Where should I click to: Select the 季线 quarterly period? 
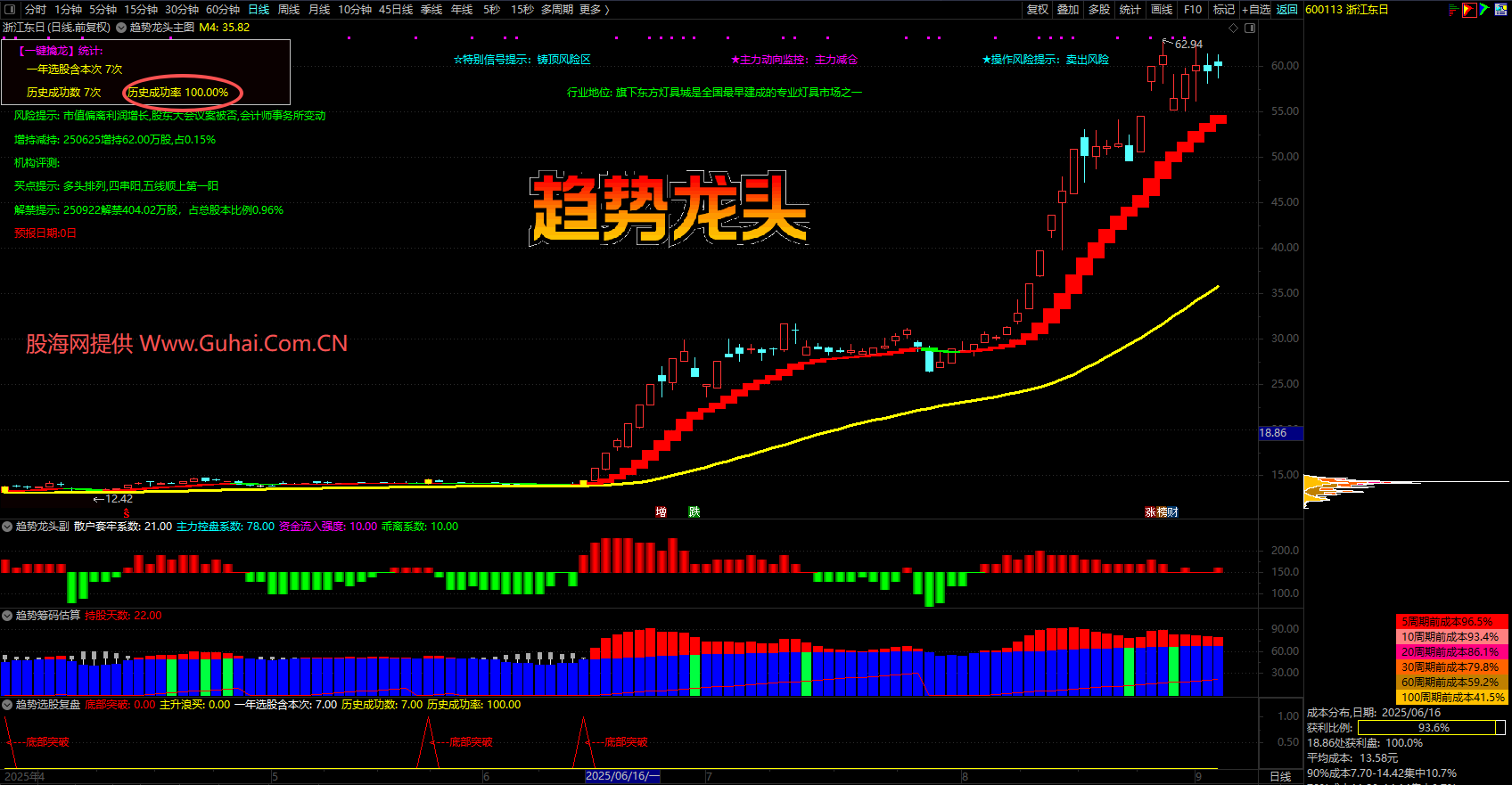(431, 9)
